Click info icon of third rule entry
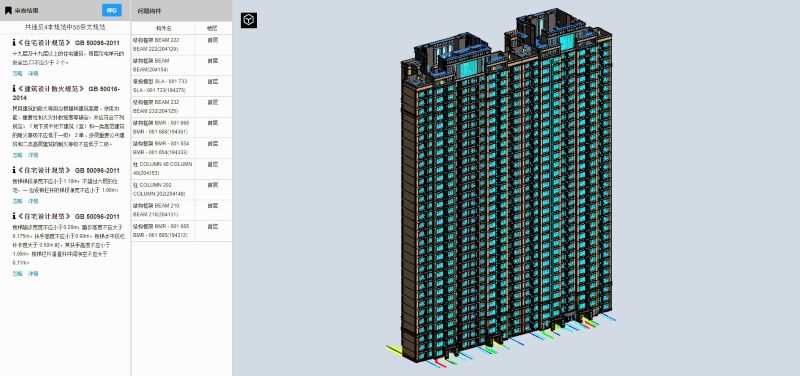Viewport: 800px width, 376px height. click(14, 170)
